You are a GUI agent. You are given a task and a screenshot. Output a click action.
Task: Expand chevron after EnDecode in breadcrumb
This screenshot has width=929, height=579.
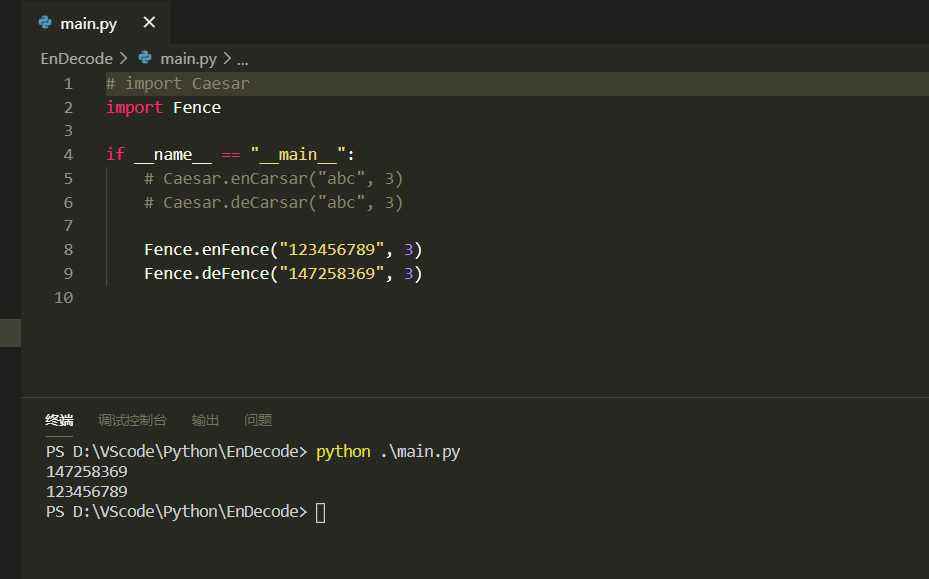[123, 58]
